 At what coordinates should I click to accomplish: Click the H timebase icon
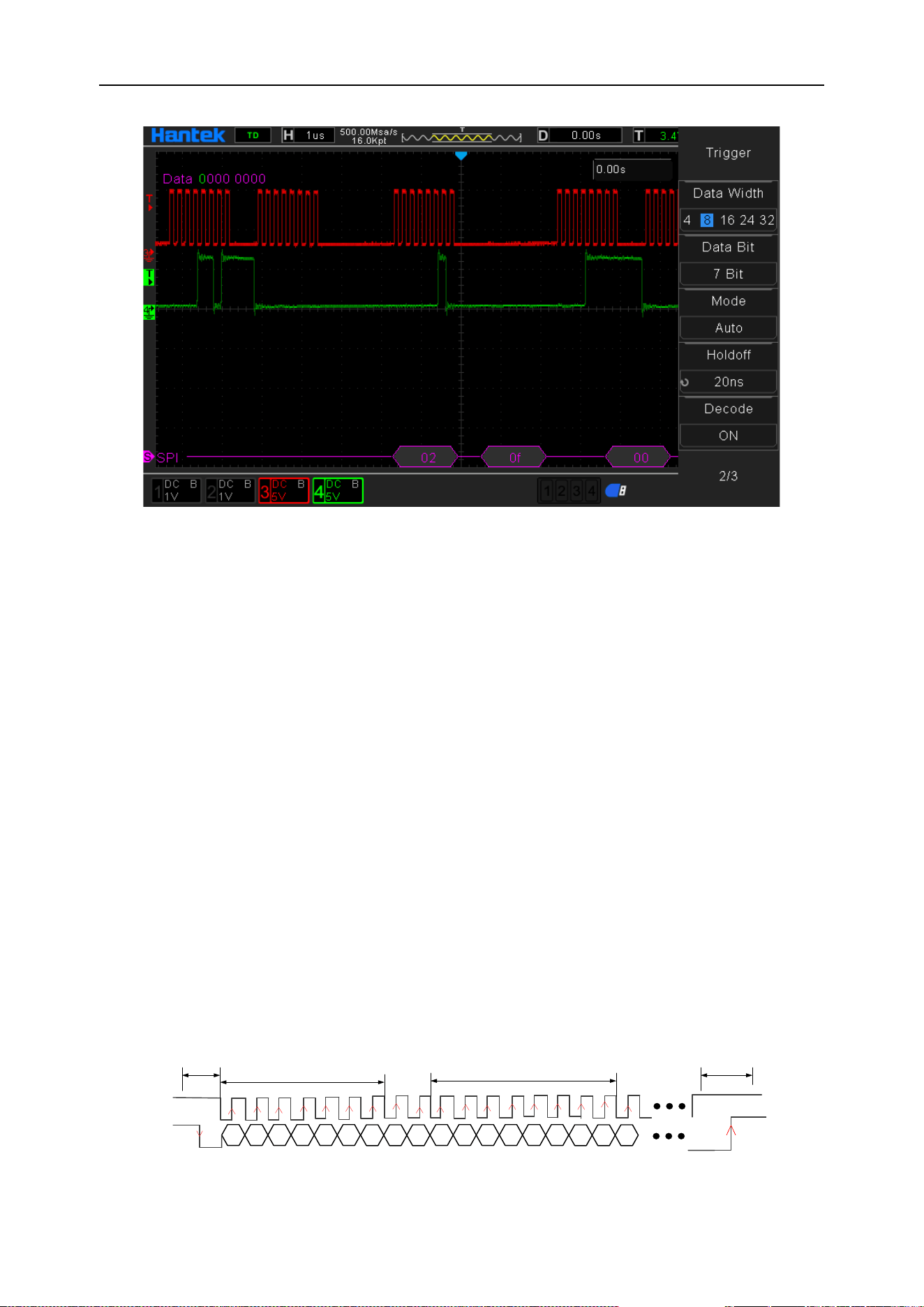coord(288,135)
